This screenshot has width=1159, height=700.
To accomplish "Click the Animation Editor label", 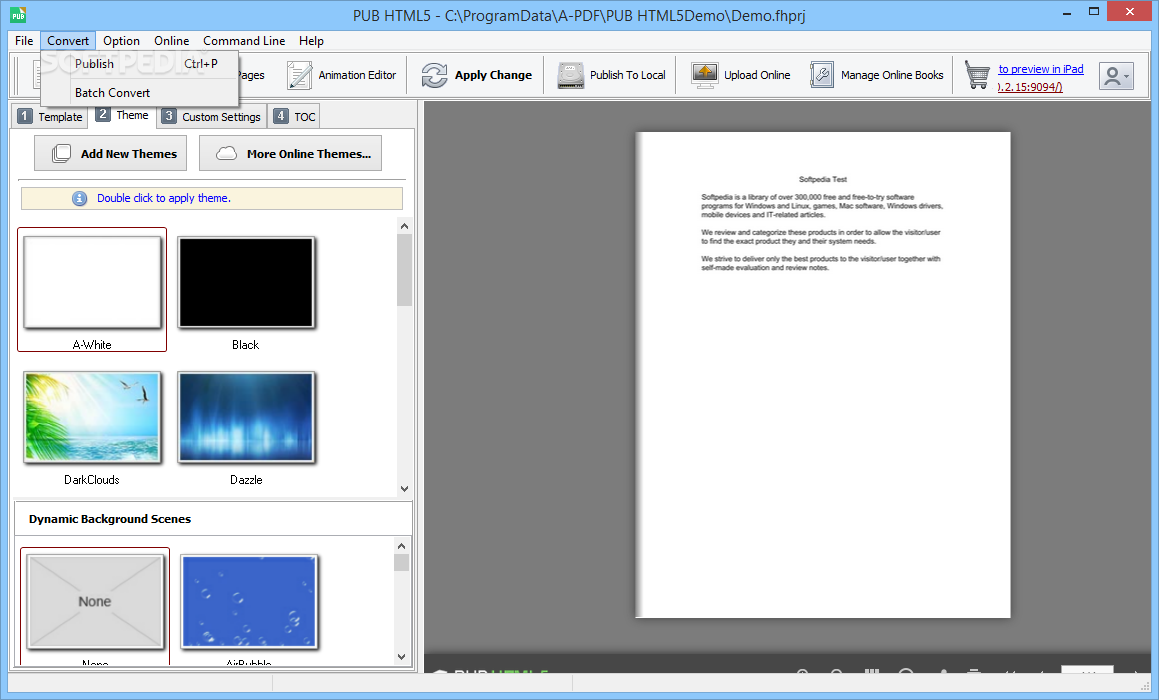I will tap(357, 75).
